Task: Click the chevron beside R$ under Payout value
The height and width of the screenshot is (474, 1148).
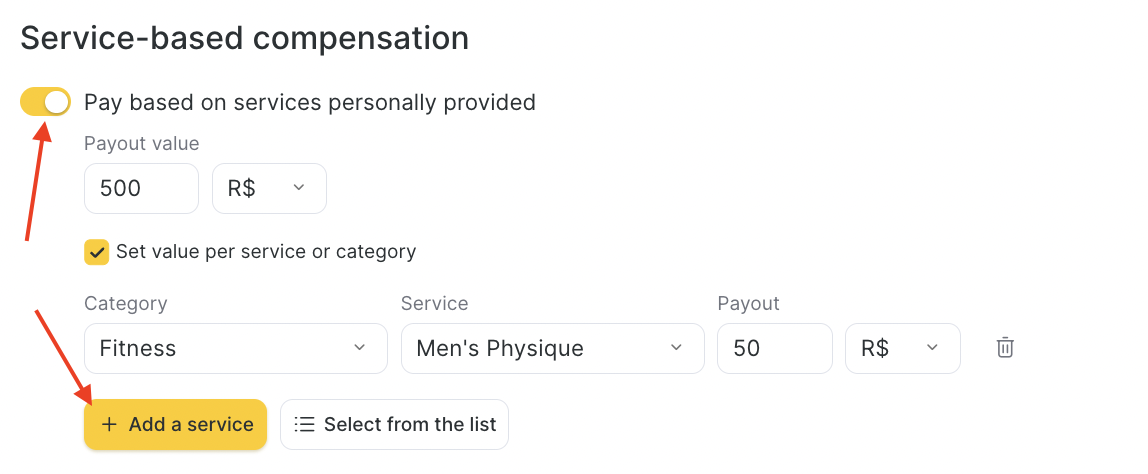Action: 299,188
